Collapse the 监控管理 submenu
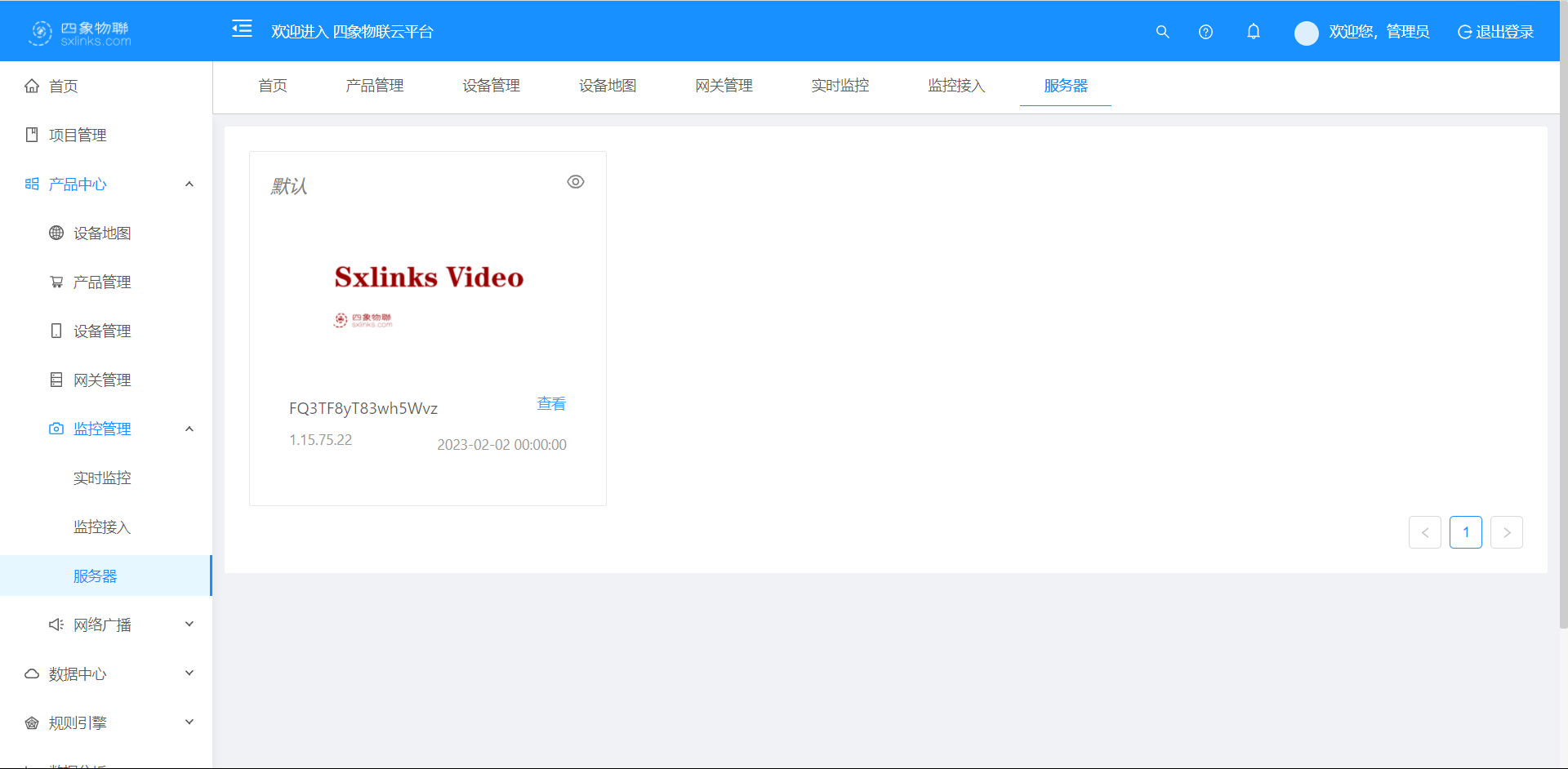Screen dimensions: 1568x769 [x=189, y=429]
